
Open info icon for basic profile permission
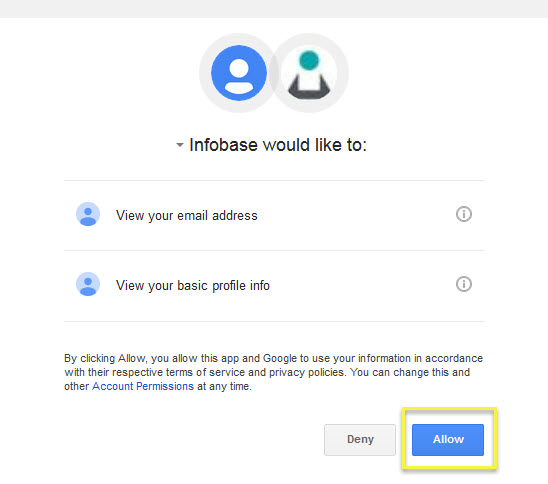pos(464,284)
